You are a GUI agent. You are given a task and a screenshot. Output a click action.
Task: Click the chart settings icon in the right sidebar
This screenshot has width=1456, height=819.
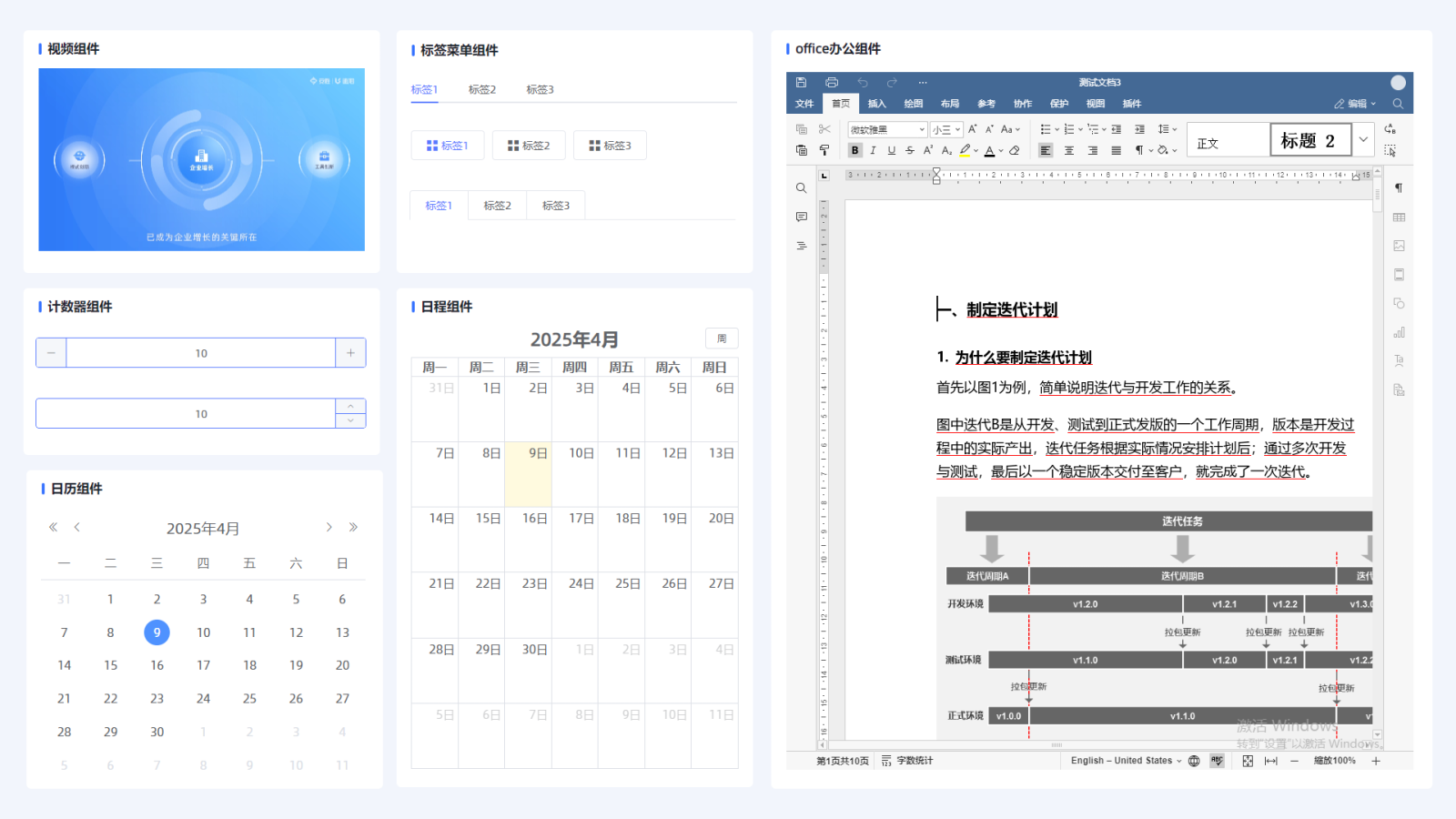[x=1399, y=332]
